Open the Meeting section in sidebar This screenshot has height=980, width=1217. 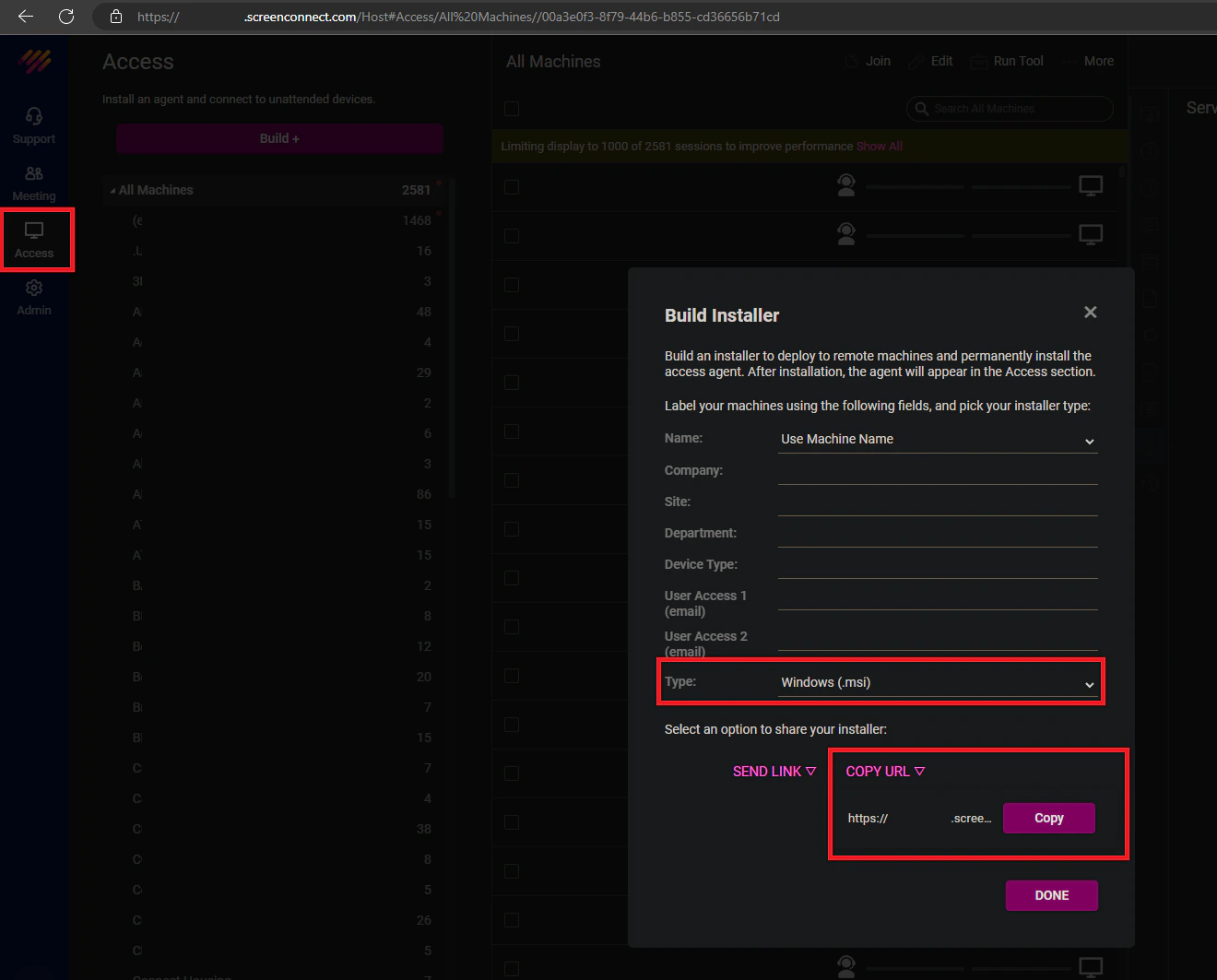34,183
